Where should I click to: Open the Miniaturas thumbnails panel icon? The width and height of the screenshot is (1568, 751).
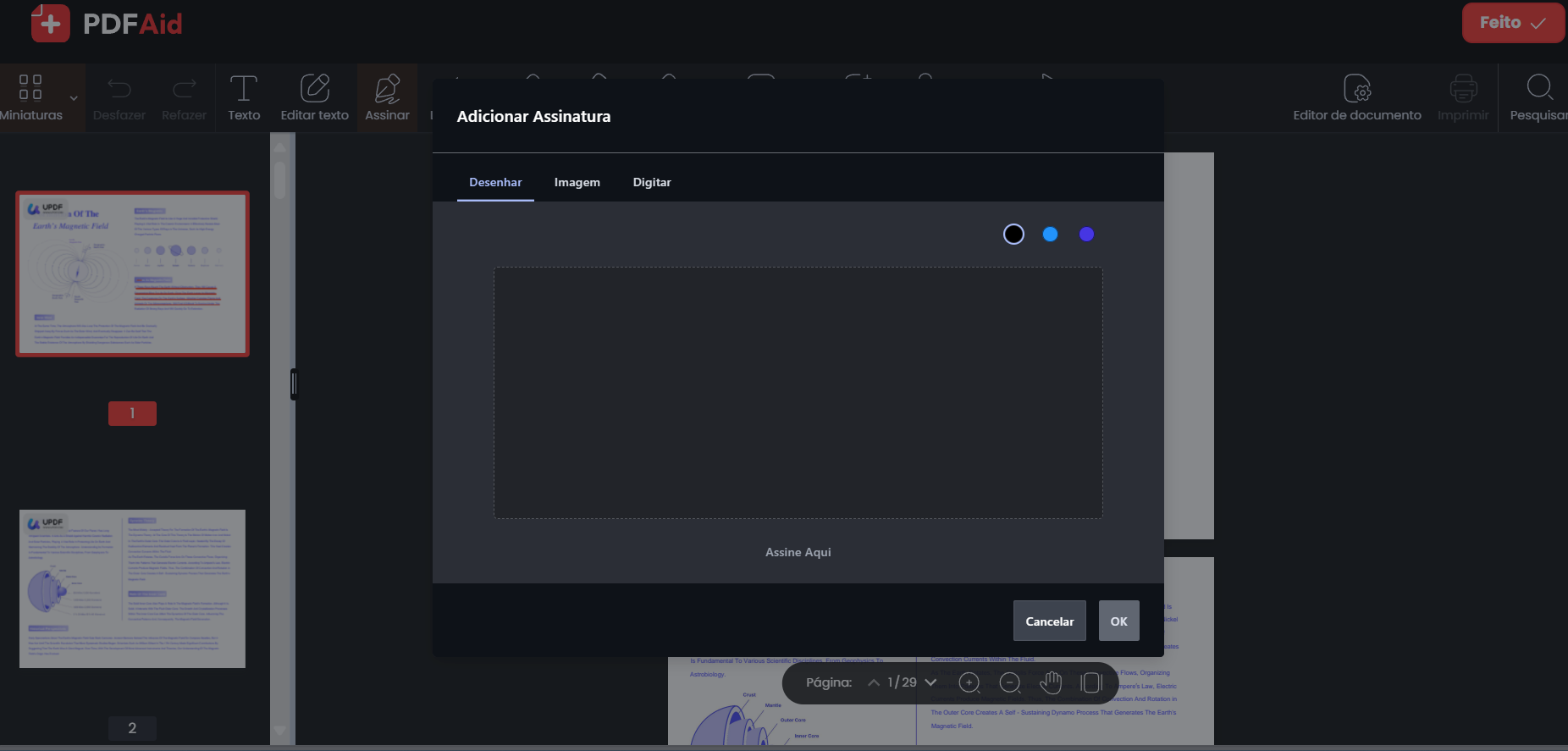coord(30,87)
